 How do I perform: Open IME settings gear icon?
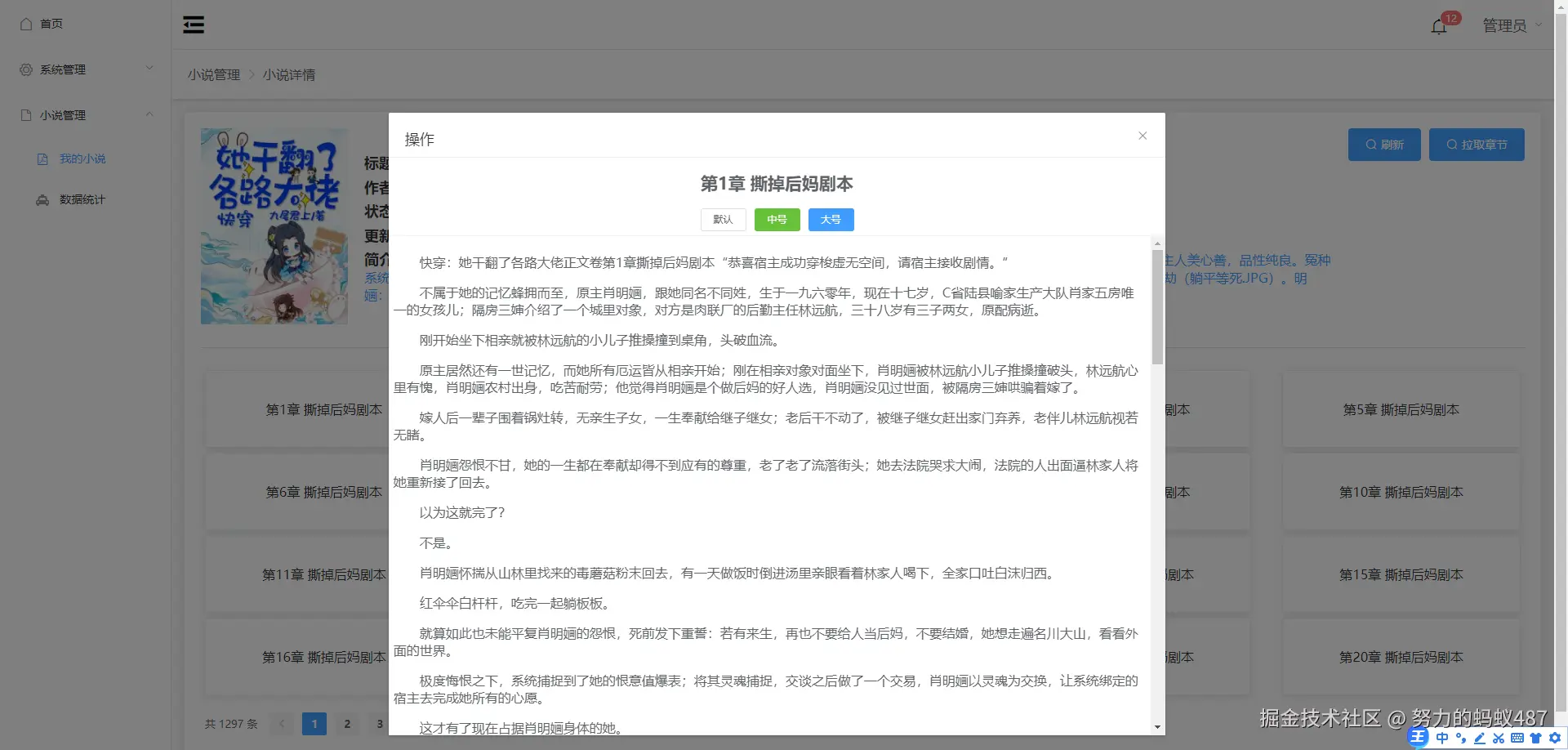(1555, 738)
